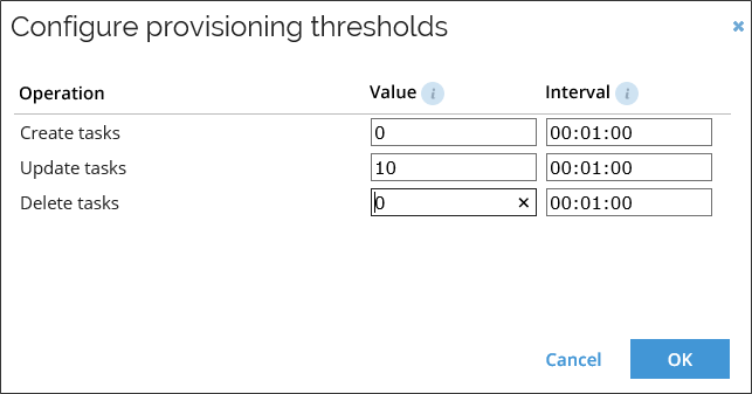
Task: Select the Update tasks row label
Action: pos(73,168)
